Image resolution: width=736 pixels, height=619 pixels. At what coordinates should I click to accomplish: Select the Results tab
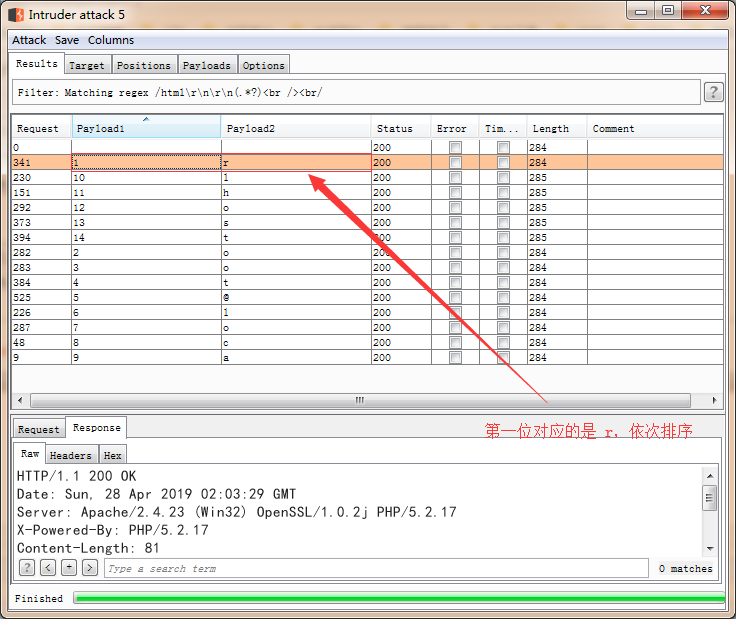coord(37,64)
